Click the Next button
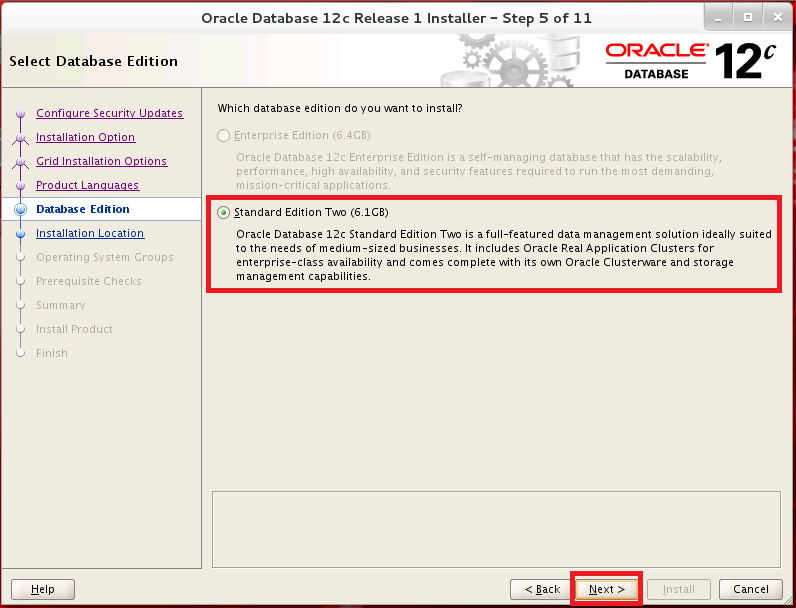 tap(607, 589)
